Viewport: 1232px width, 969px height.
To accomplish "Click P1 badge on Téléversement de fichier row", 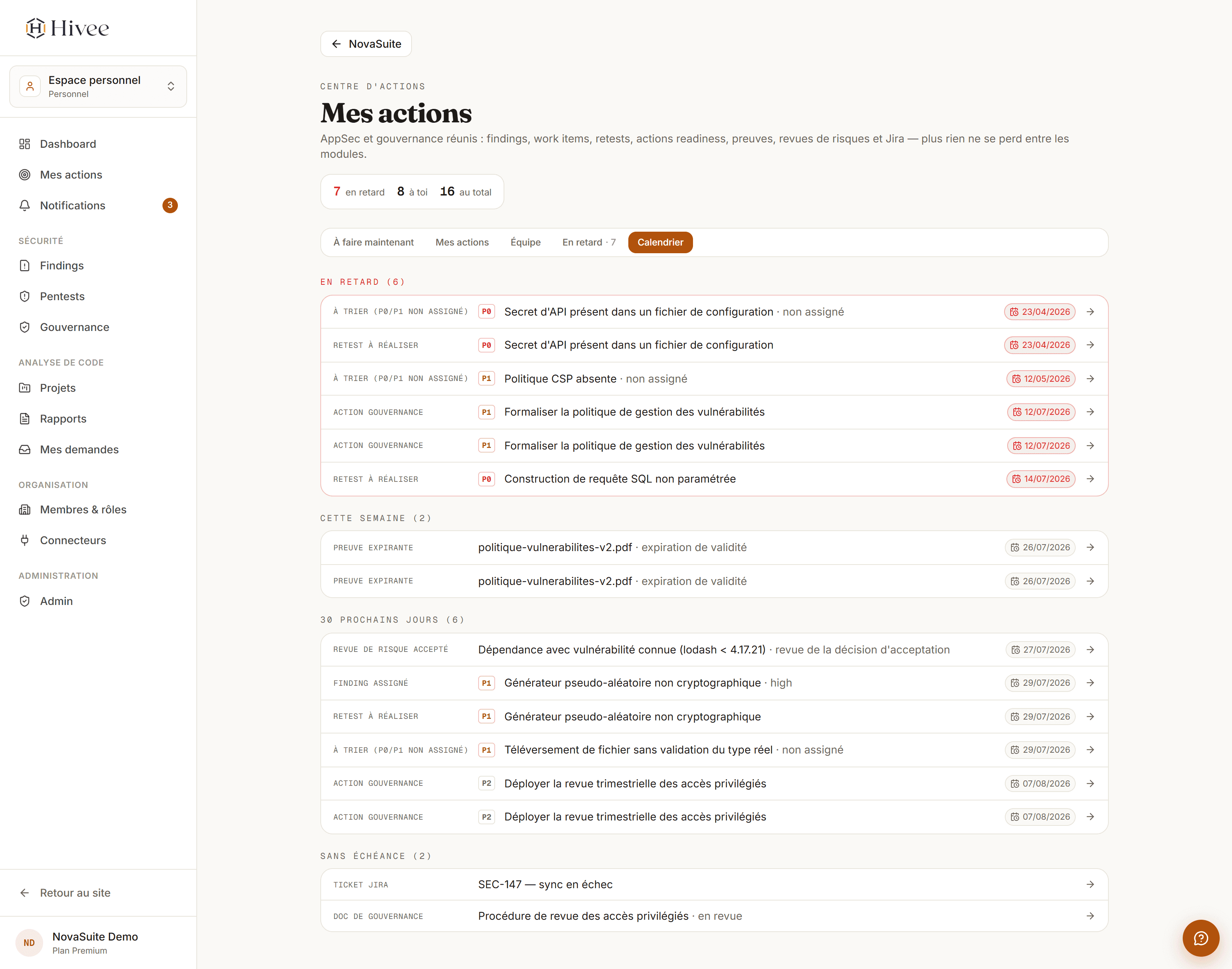I will (x=486, y=750).
